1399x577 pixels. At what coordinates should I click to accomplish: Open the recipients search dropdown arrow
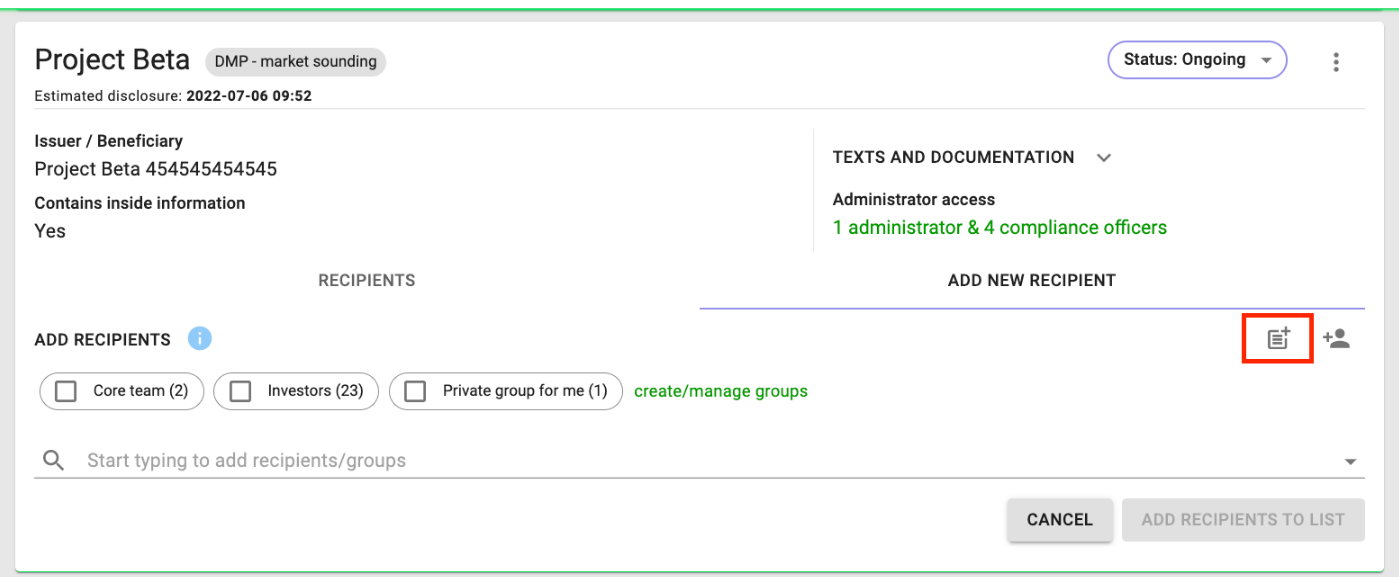point(1351,462)
